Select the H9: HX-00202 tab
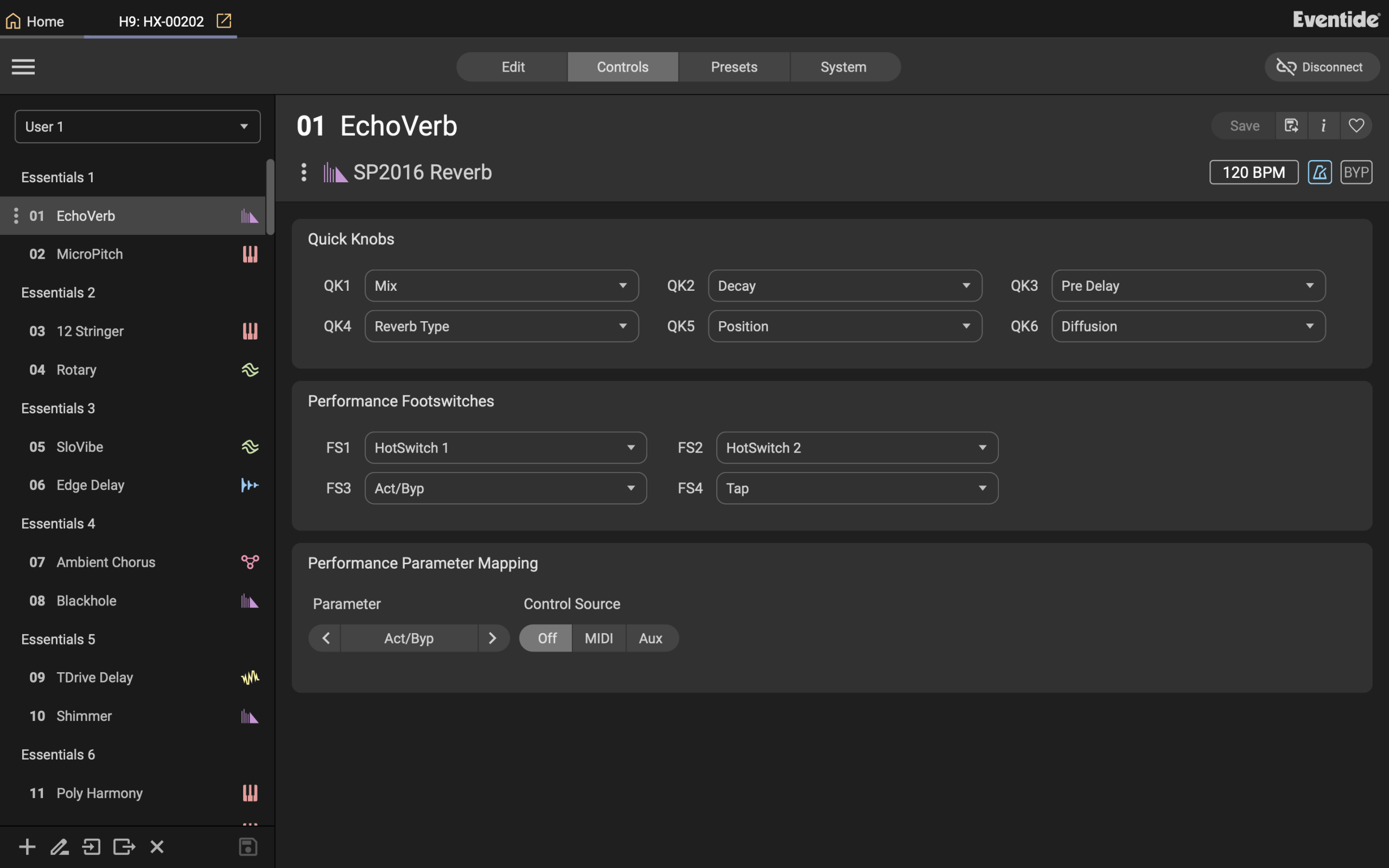 click(161, 21)
